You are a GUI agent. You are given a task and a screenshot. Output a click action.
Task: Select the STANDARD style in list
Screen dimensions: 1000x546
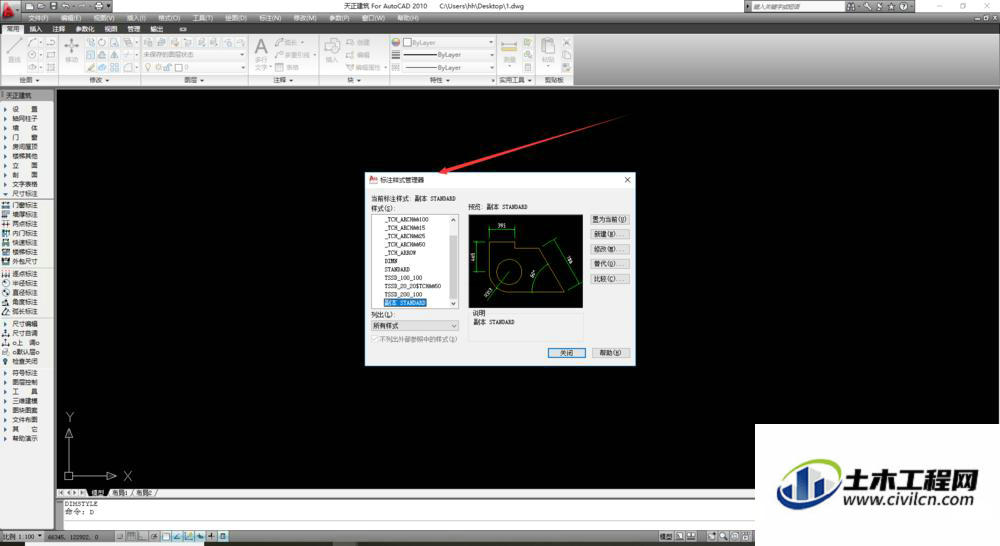(x=397, y=270)
